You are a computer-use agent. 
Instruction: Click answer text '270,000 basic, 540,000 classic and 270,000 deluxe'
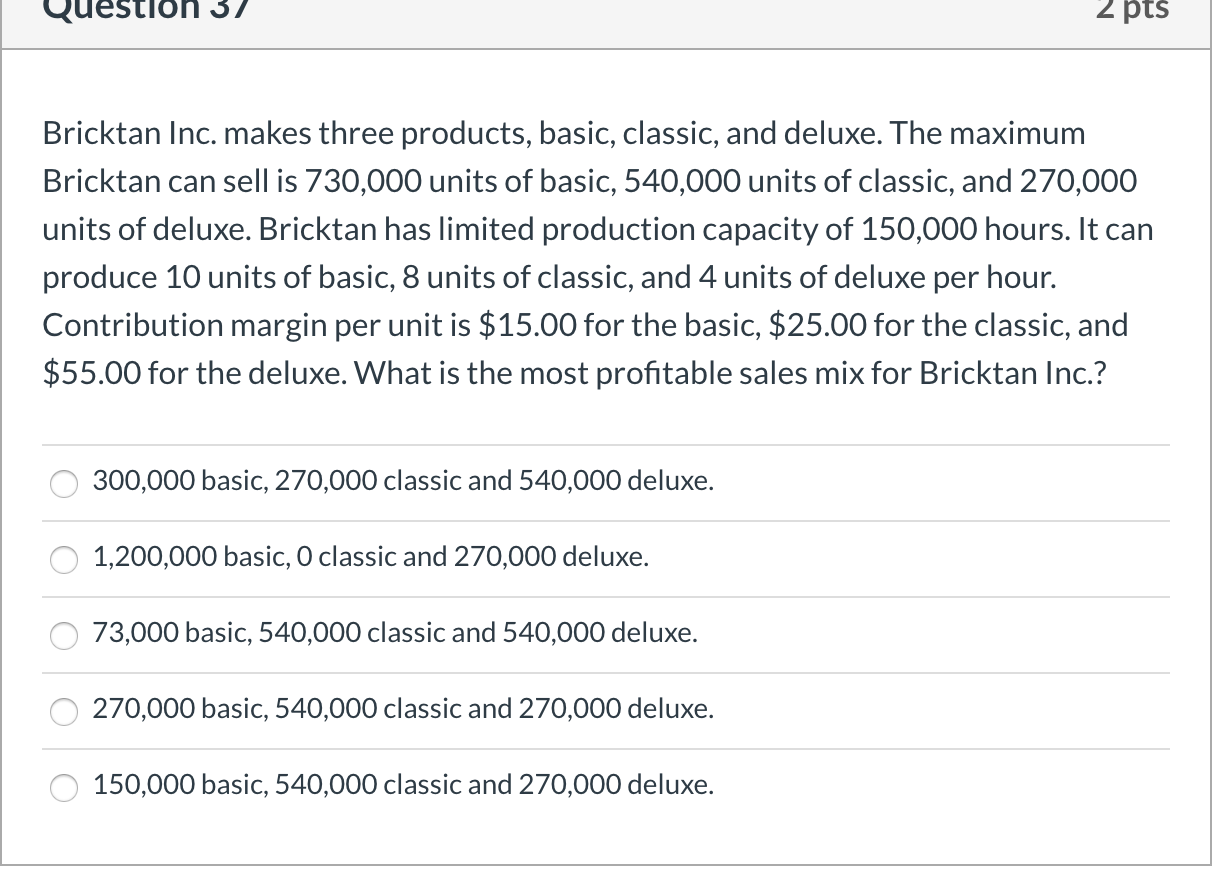[x=402, y=709]
